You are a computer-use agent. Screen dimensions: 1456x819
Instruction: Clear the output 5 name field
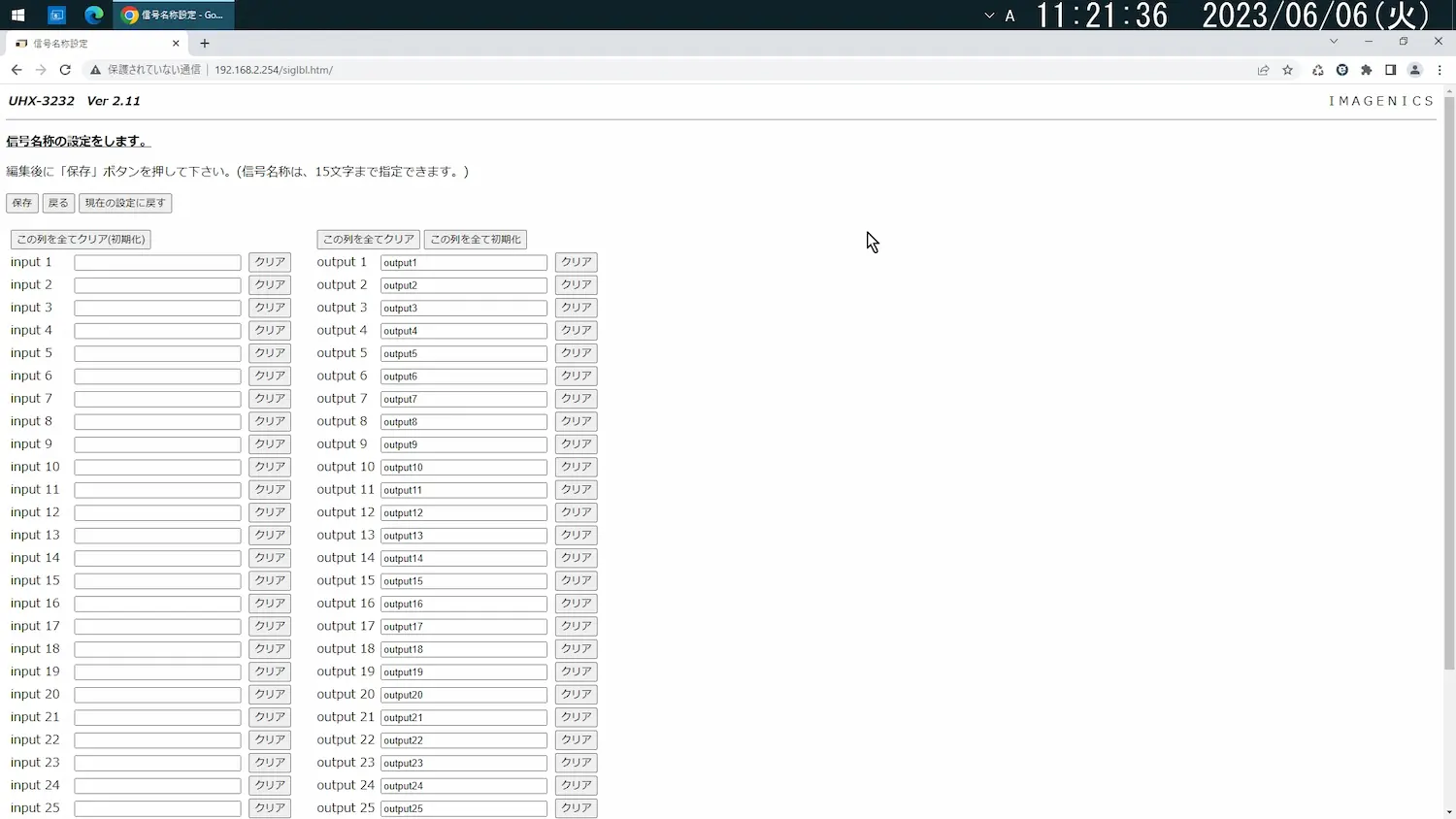click(x=576, y=353)
